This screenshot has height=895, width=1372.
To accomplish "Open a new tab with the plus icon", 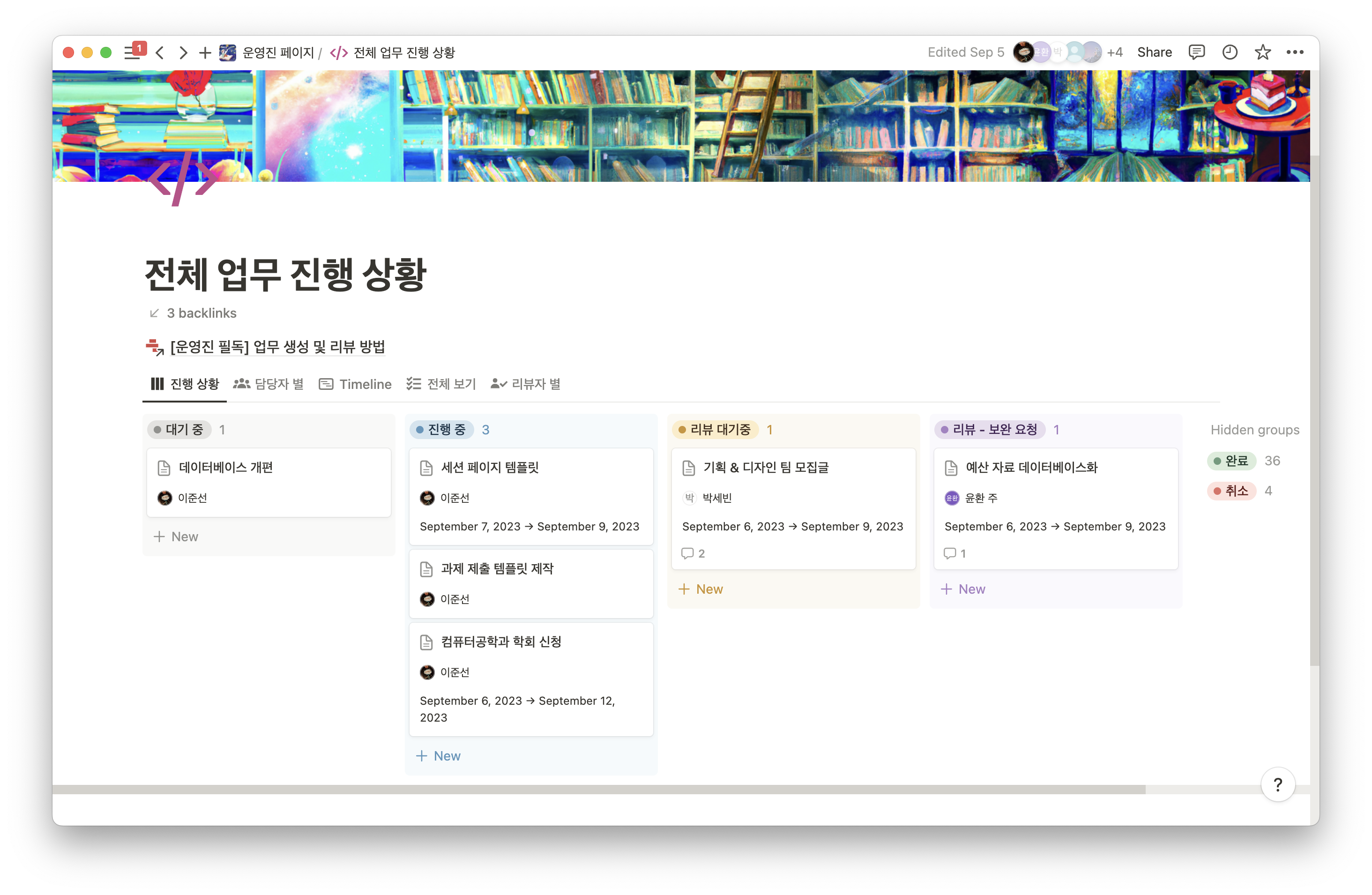I will [x=204, y=52].
